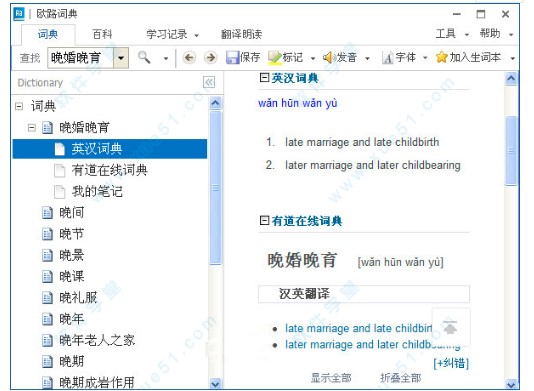This screenshot has height=391, width=534.
Task: Save the entry with 保存 button
Action: (243, 57)
